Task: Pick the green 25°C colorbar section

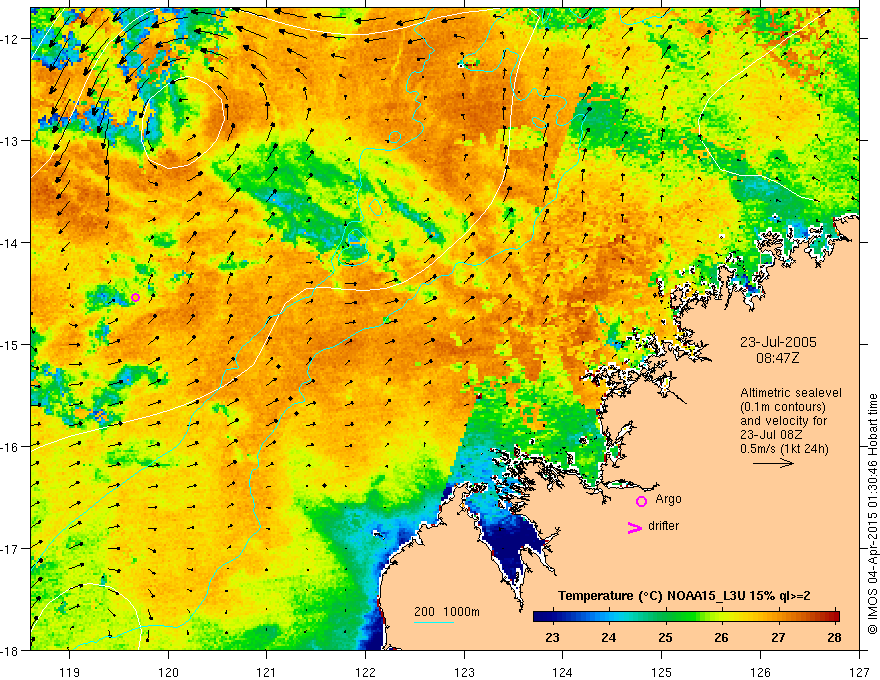Action: (666, 616)
